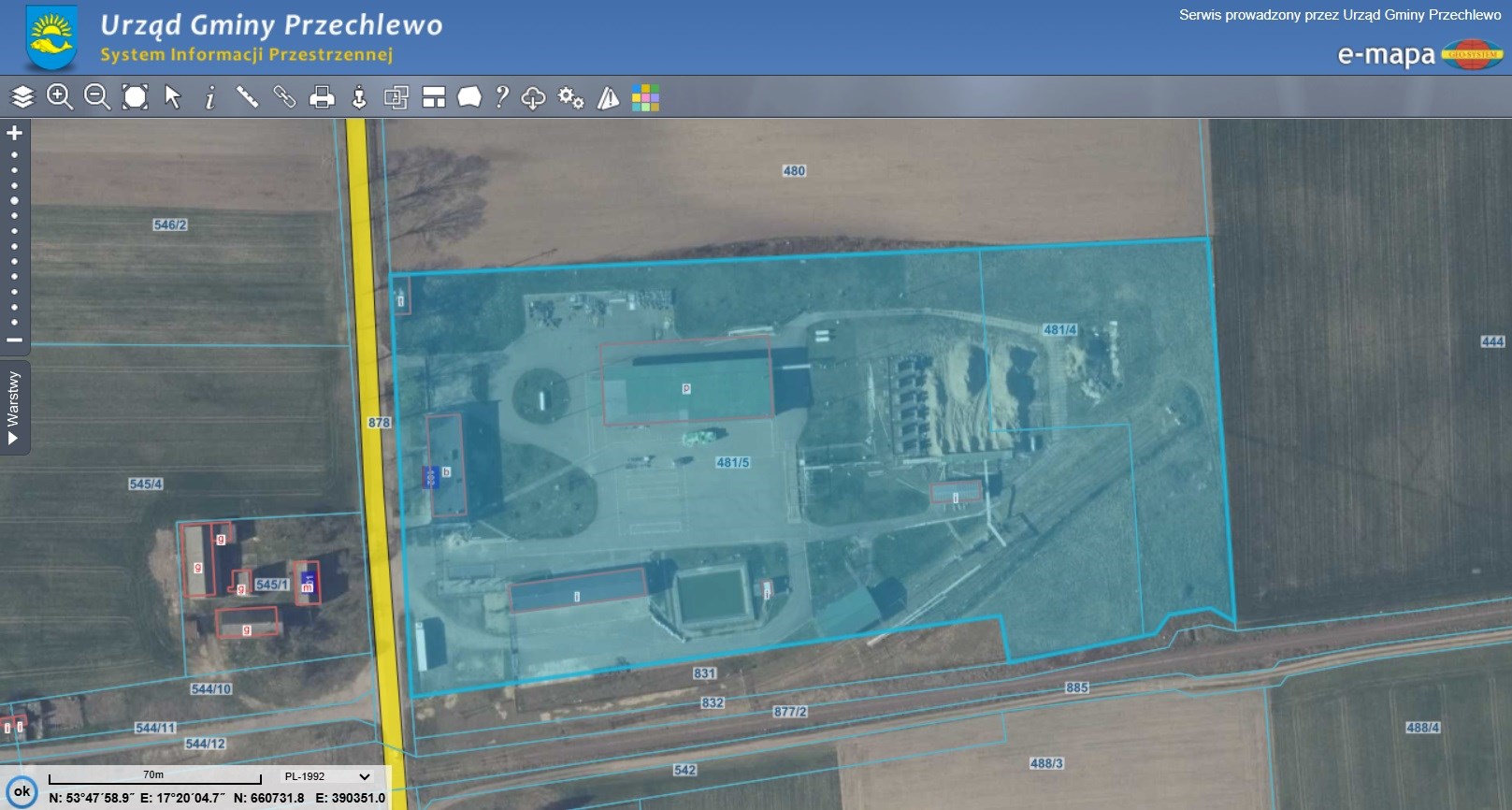This screenshot has height=810, width=1512.
Task: Choose the object information 'i' tool
Action: (x=210, y=97)
